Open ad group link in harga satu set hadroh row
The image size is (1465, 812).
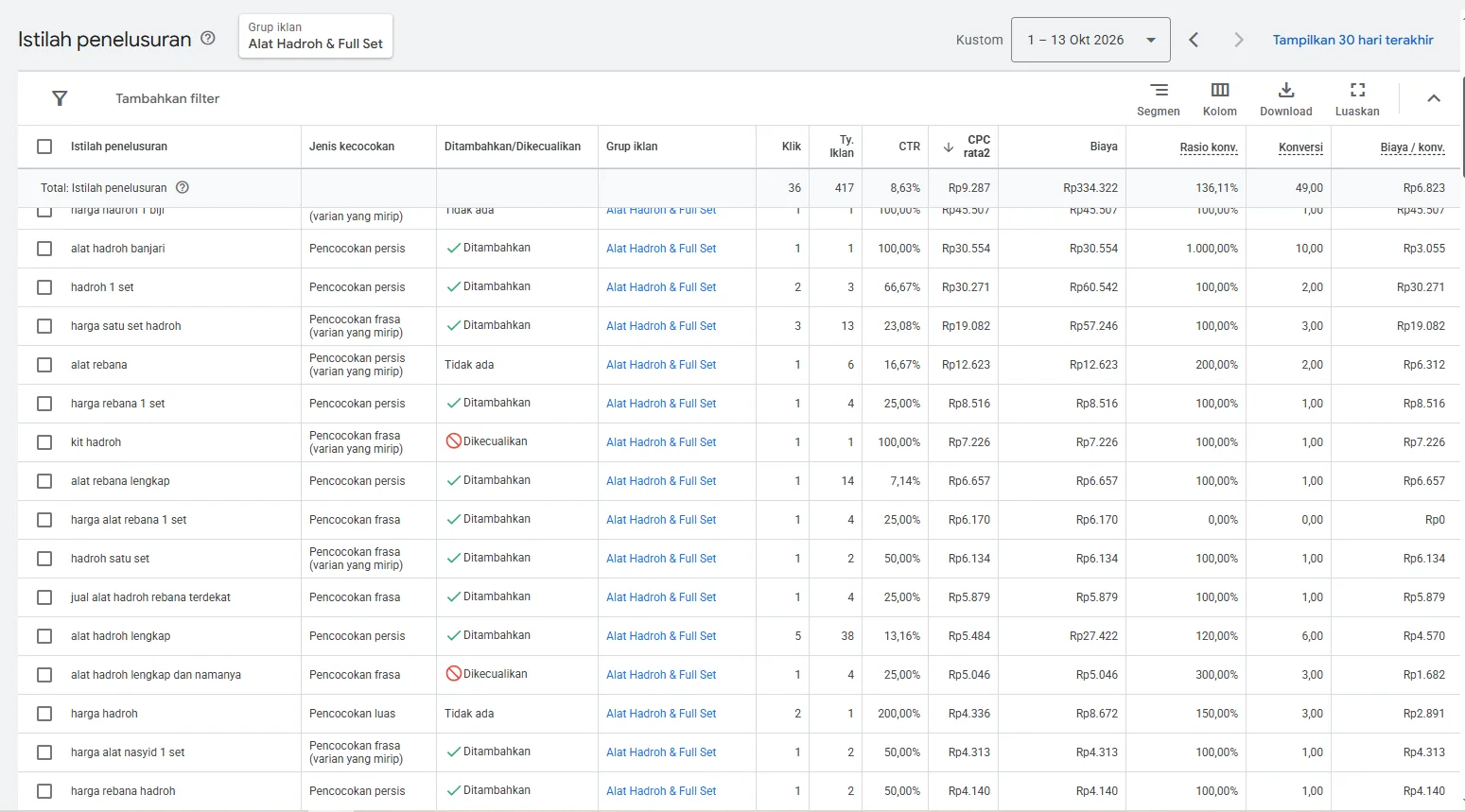pyautogui.click(x=661, y=326)
